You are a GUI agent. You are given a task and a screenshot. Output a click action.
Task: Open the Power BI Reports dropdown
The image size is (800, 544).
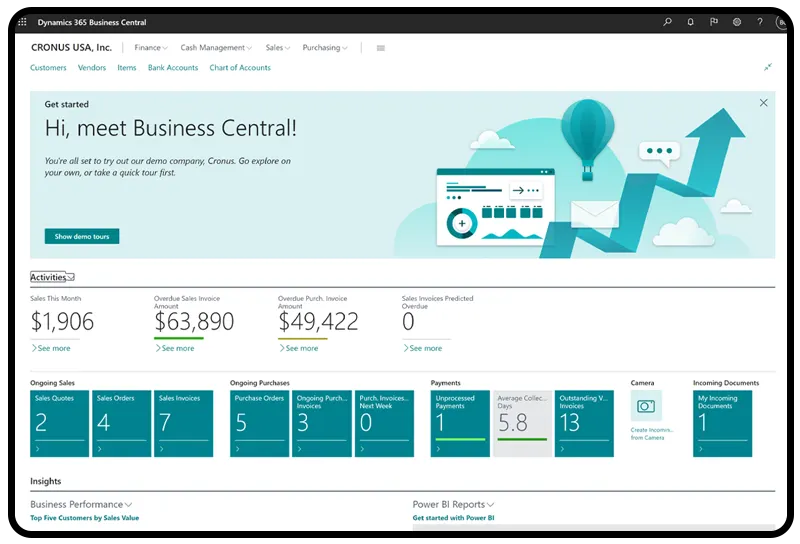point(490,505)
